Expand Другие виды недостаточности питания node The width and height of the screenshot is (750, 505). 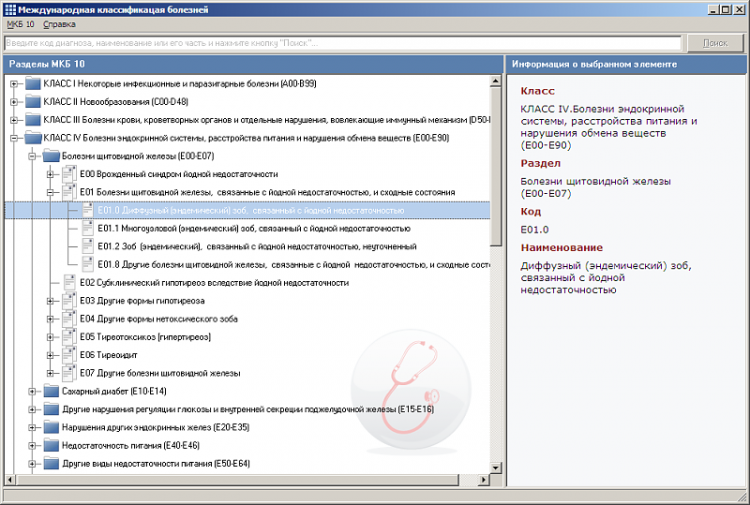(32, 464)
